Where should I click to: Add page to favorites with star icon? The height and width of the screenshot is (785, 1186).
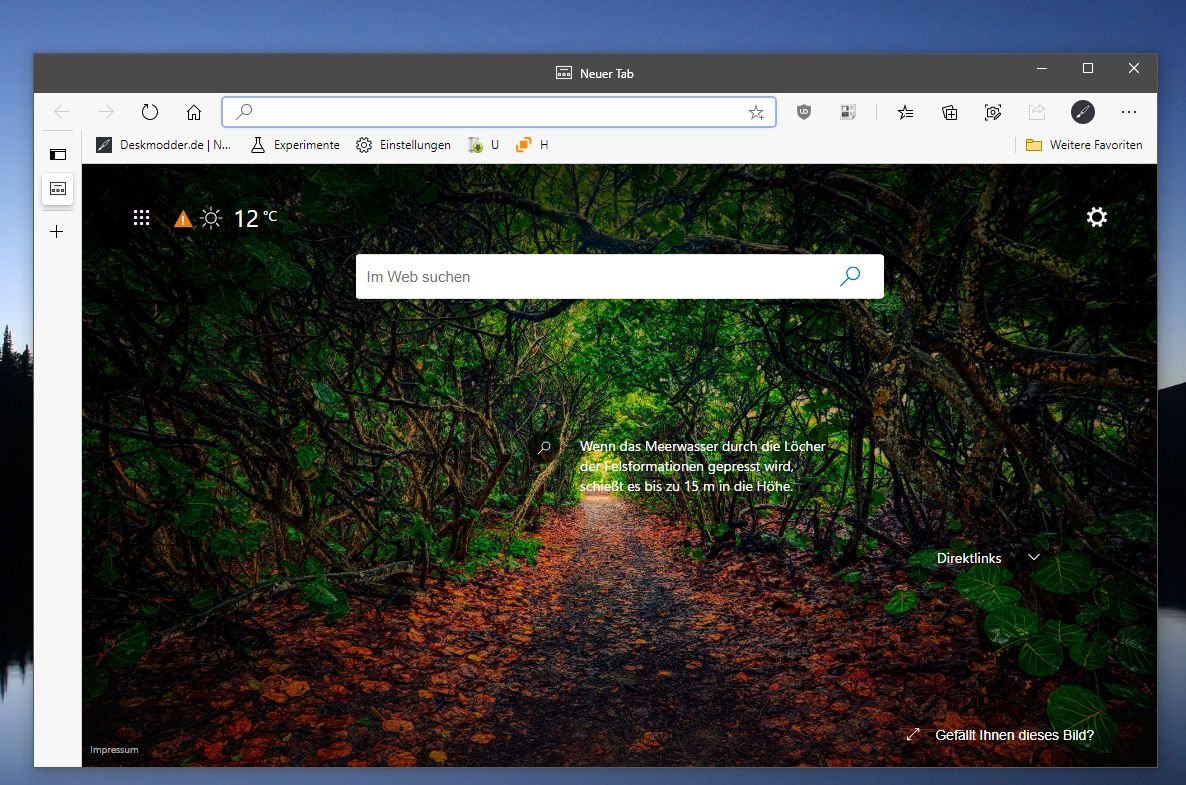tap(756, 113)
